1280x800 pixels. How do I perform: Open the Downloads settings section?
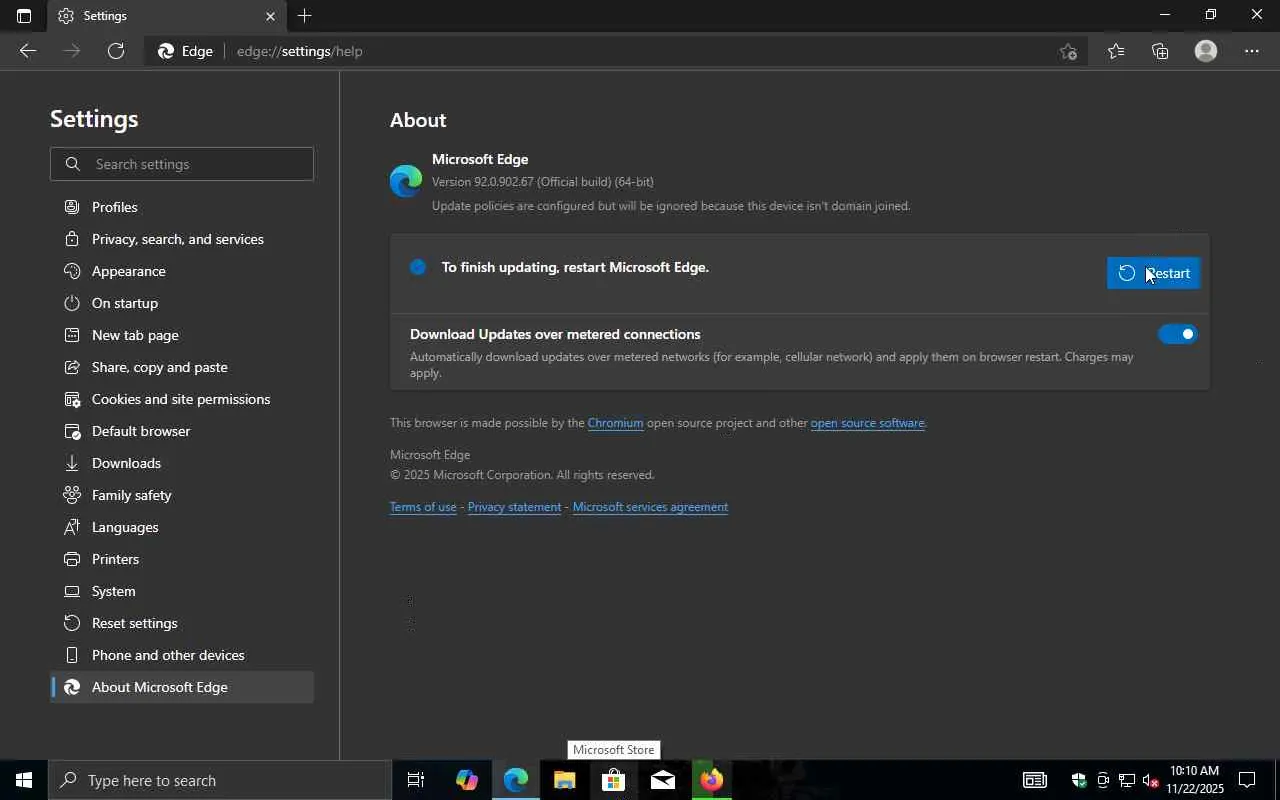182,463
